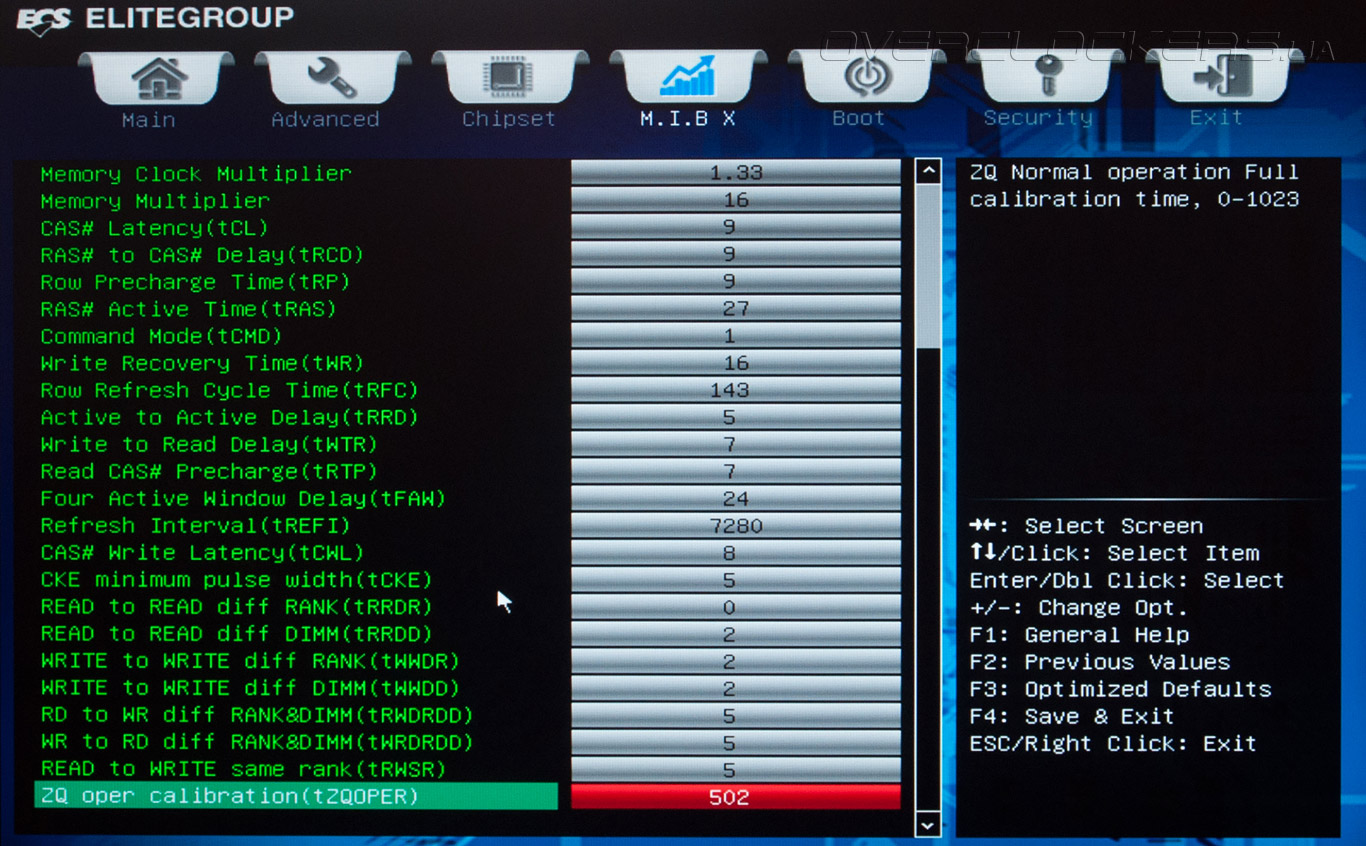Image resolution: width=1366 pixels, height=846 pixels.
Task: Click the READ to READ diff DIMM(tRRDD) value
Action: [x=736, y=634]
